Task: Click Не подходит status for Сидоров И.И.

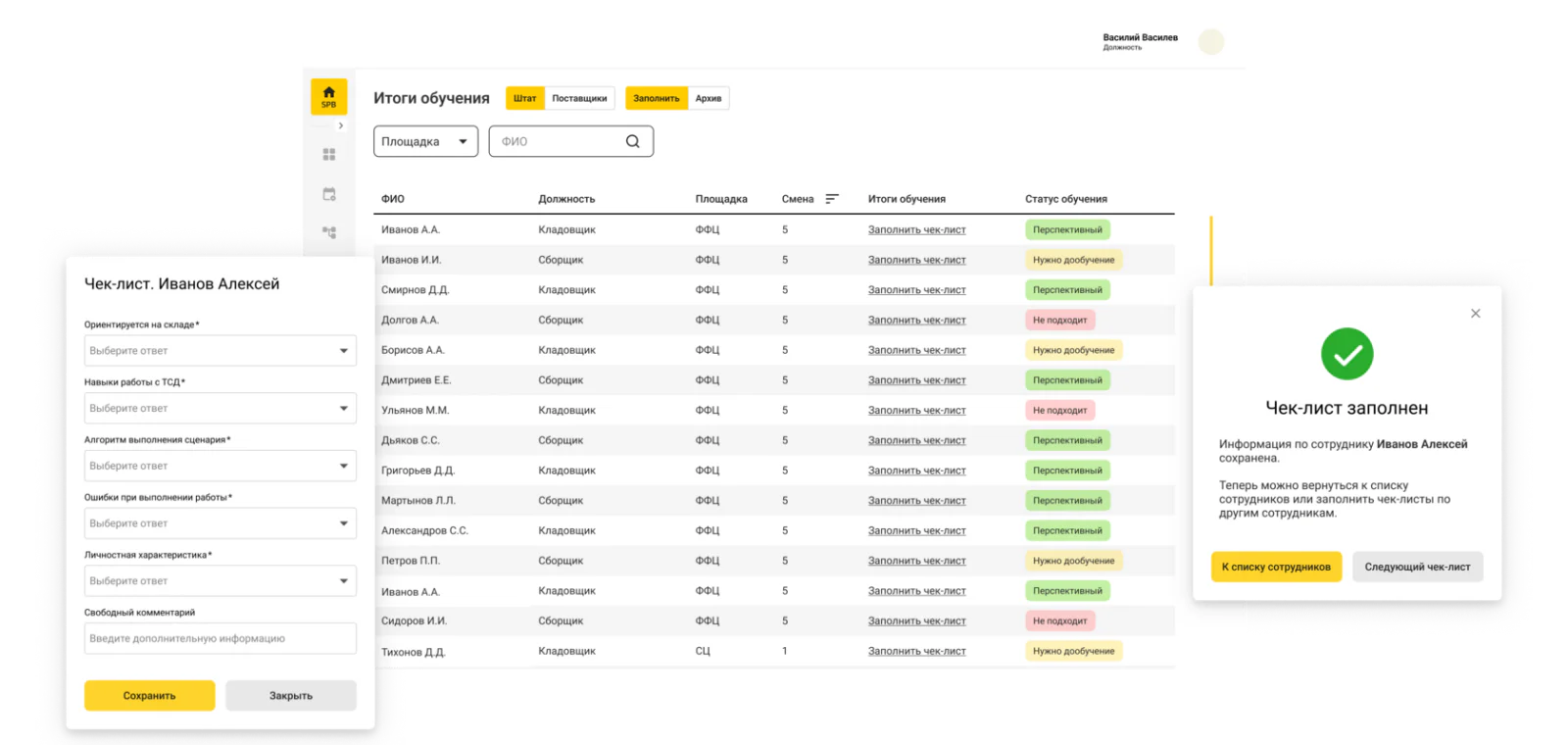Action: pyautogui.click(x=1059, y=621)
